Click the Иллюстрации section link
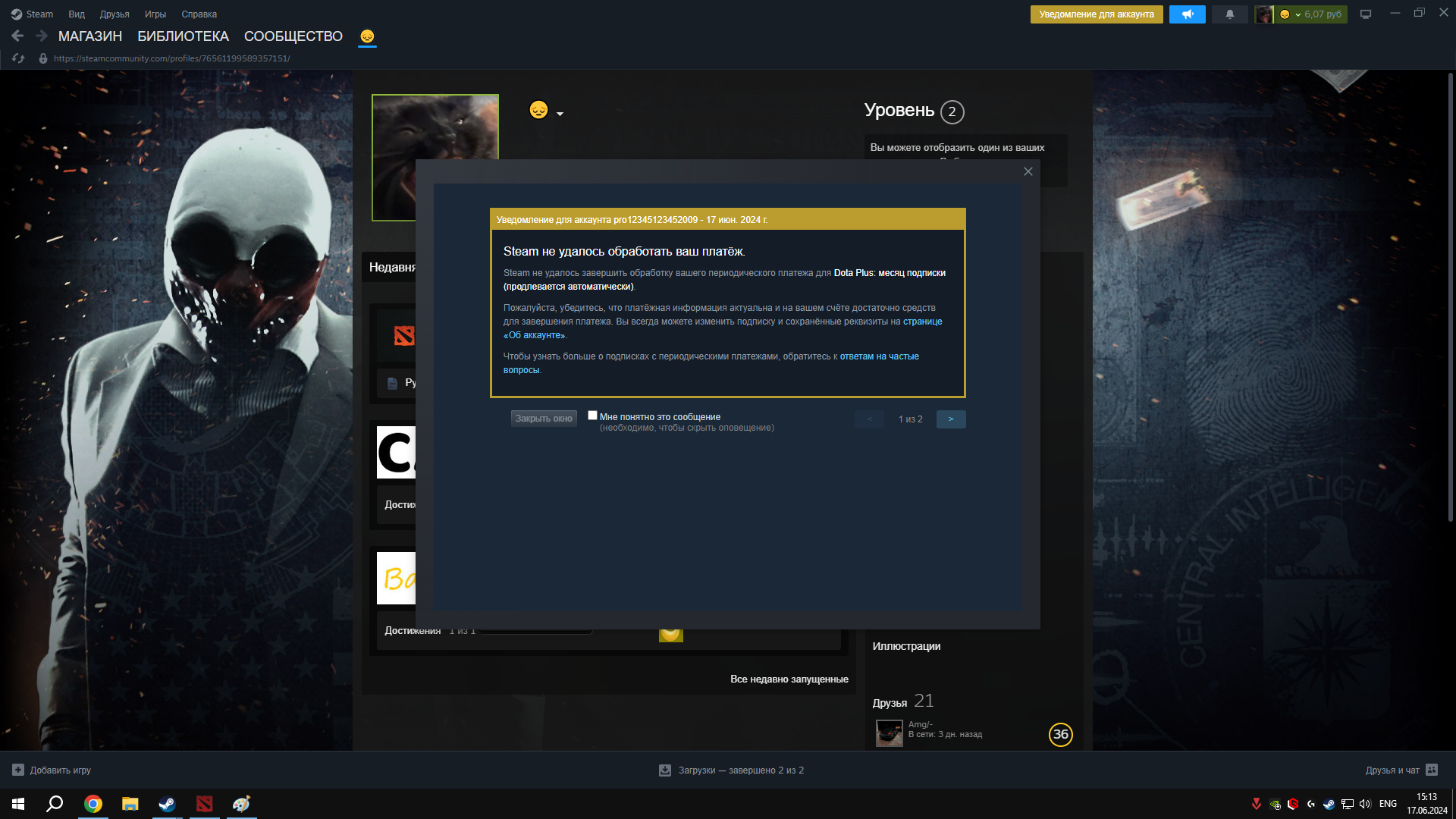This screenshot has width=1456, height=819. 906,646
